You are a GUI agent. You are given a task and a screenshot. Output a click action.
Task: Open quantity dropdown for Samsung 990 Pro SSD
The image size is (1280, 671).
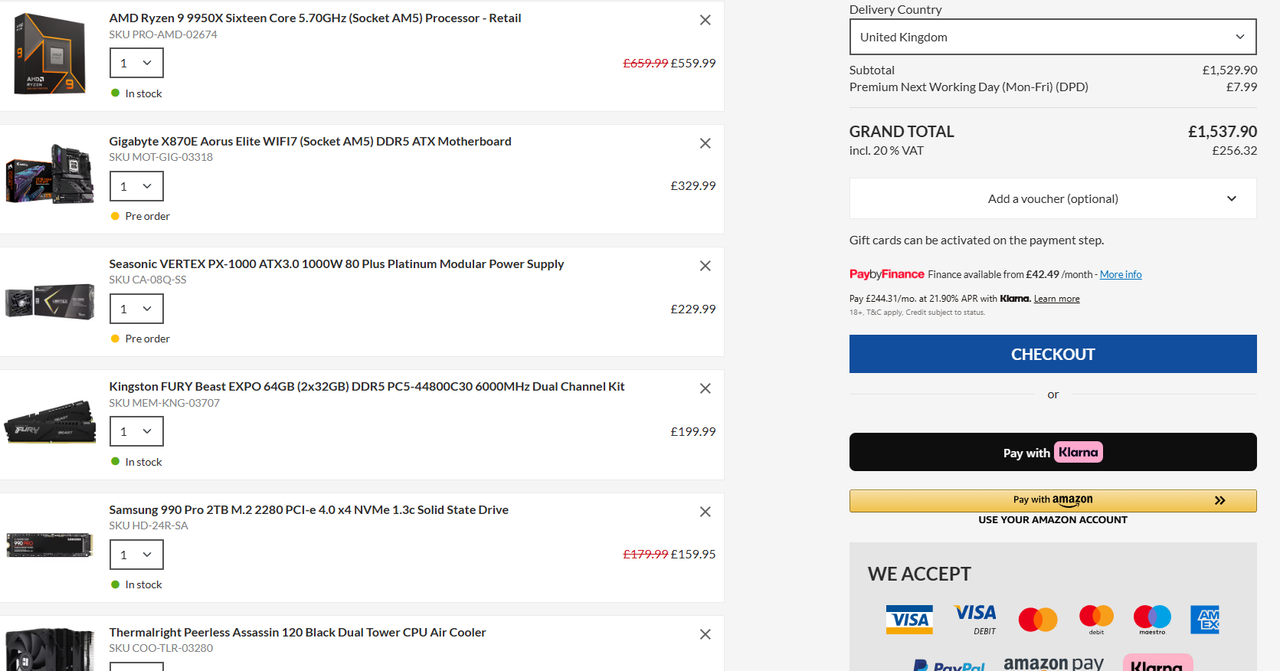136,555
